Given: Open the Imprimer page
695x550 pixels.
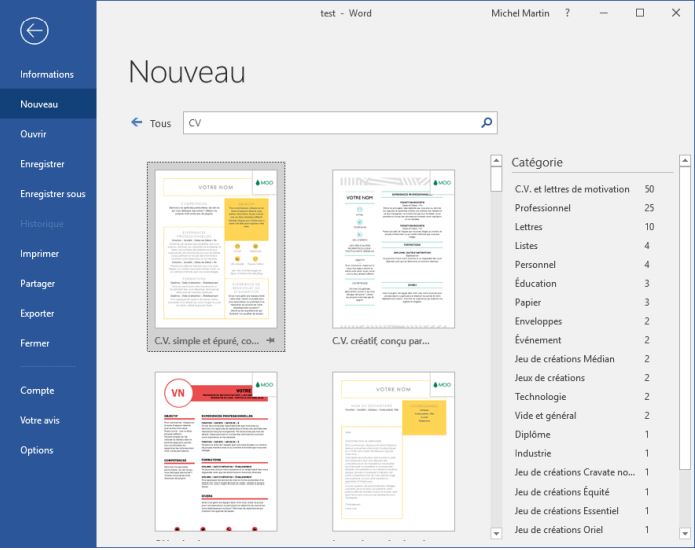Looking at the screenshot, I should click(x=40, y=254).
